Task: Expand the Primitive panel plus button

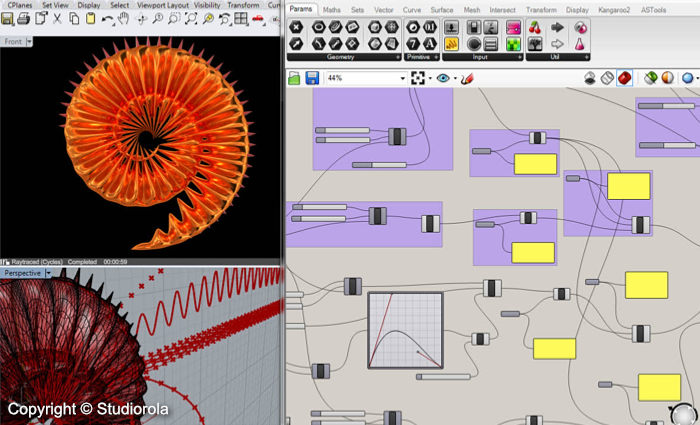Action: [436, 58]
